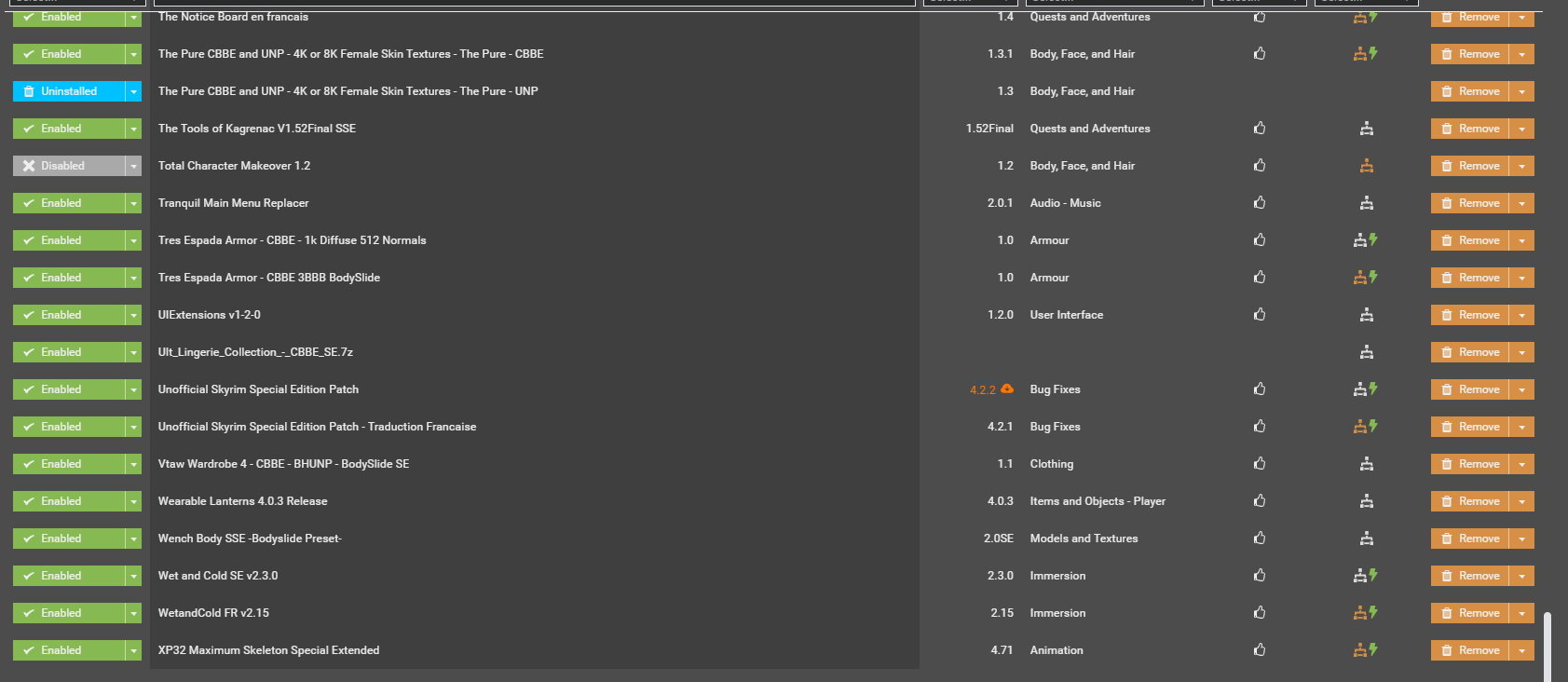Open dependencies icon for Wench Body SSE preset
Viewport: 1568px width, 682px height.
pos(1366,539)
